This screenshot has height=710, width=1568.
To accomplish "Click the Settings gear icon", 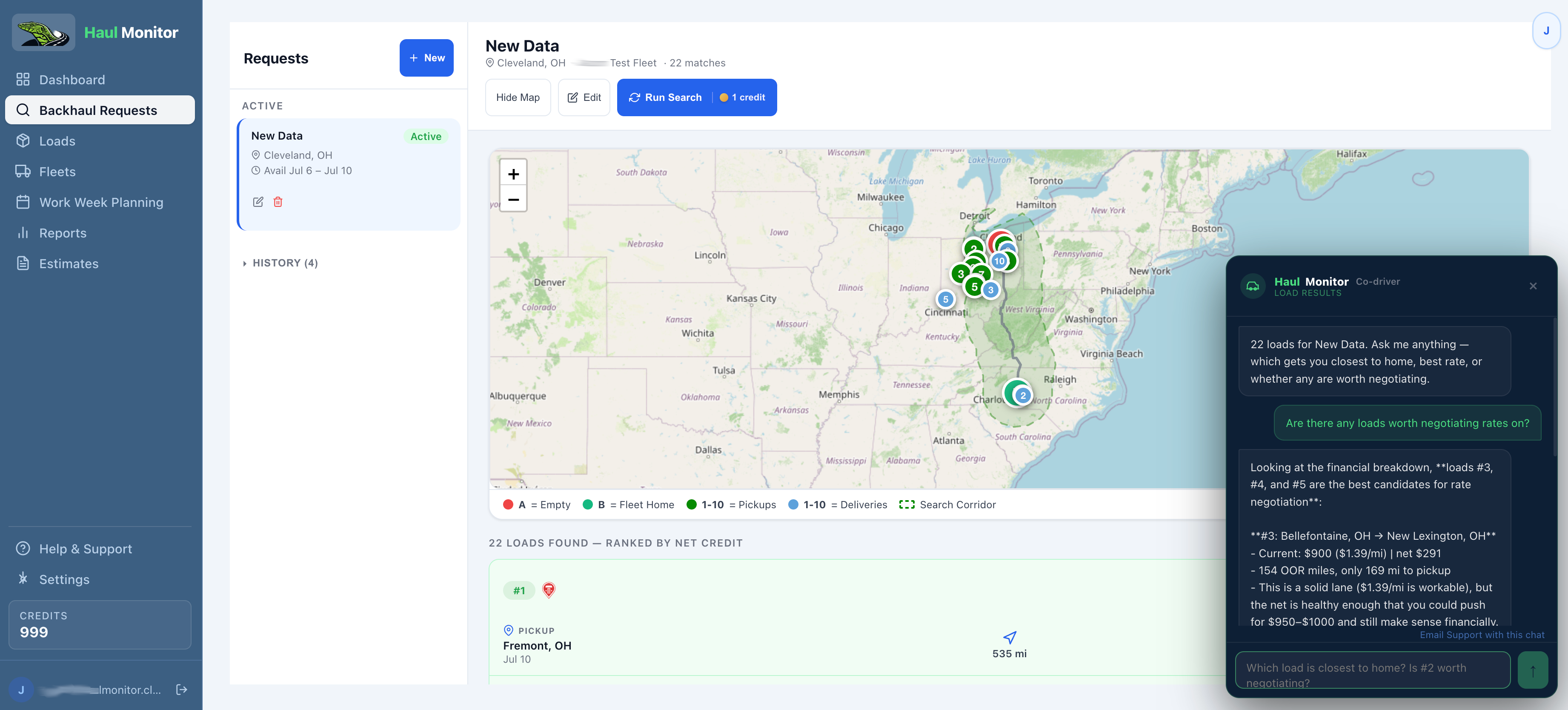I will tap(23, 578).
